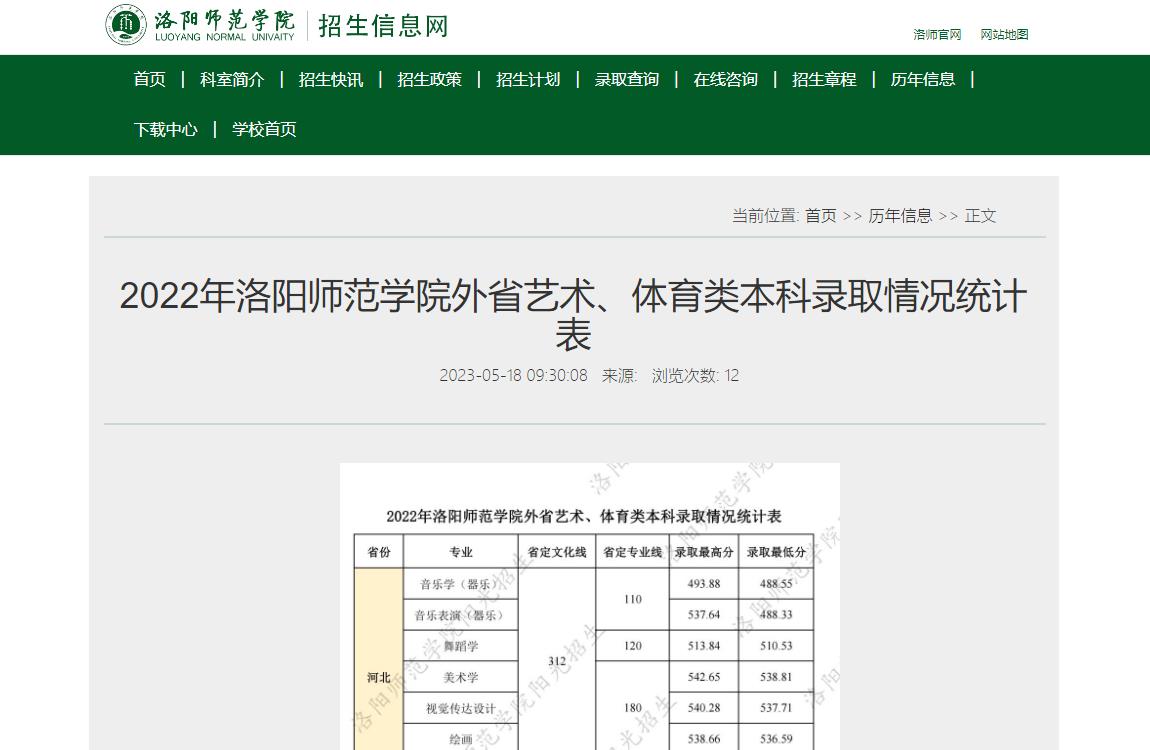Click the 正文 breadcrumb text
This screenshot has width=1150, height=750.
(x=981, y=216)
